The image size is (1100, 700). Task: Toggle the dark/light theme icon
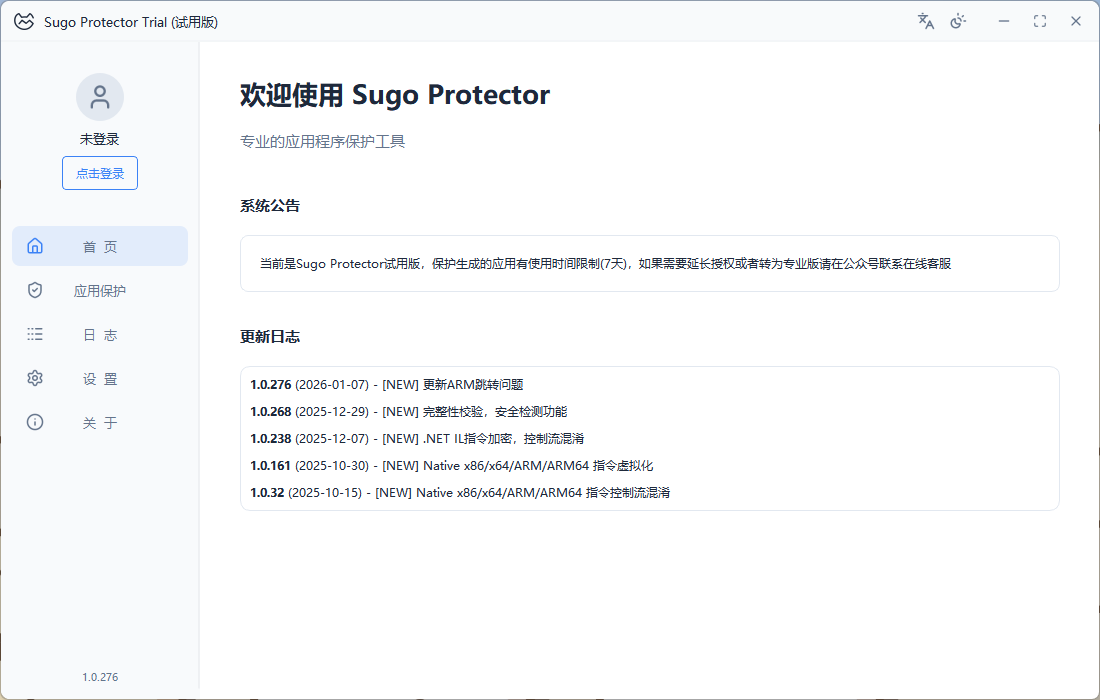click(x=958, y=21)
